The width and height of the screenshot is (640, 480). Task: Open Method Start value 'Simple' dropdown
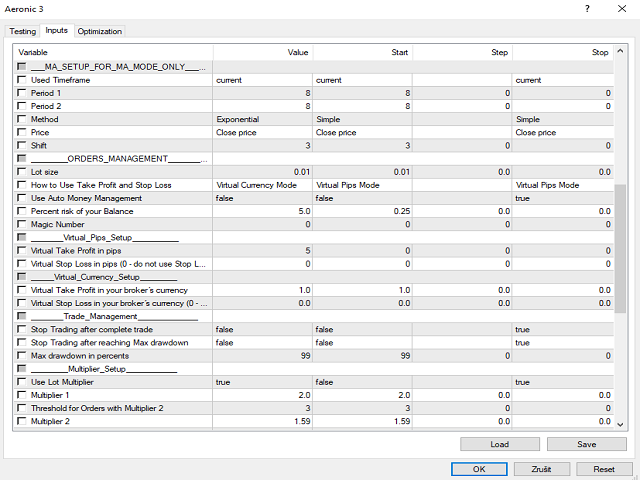pyautogui.click(x=362, y=119)
